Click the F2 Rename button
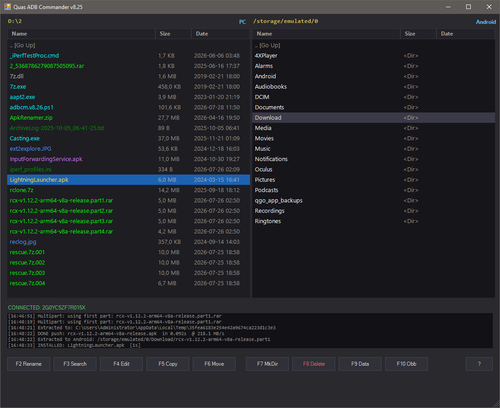Image resolution: width=500 pixels, height=408 pixels. (x=29, y=364)
